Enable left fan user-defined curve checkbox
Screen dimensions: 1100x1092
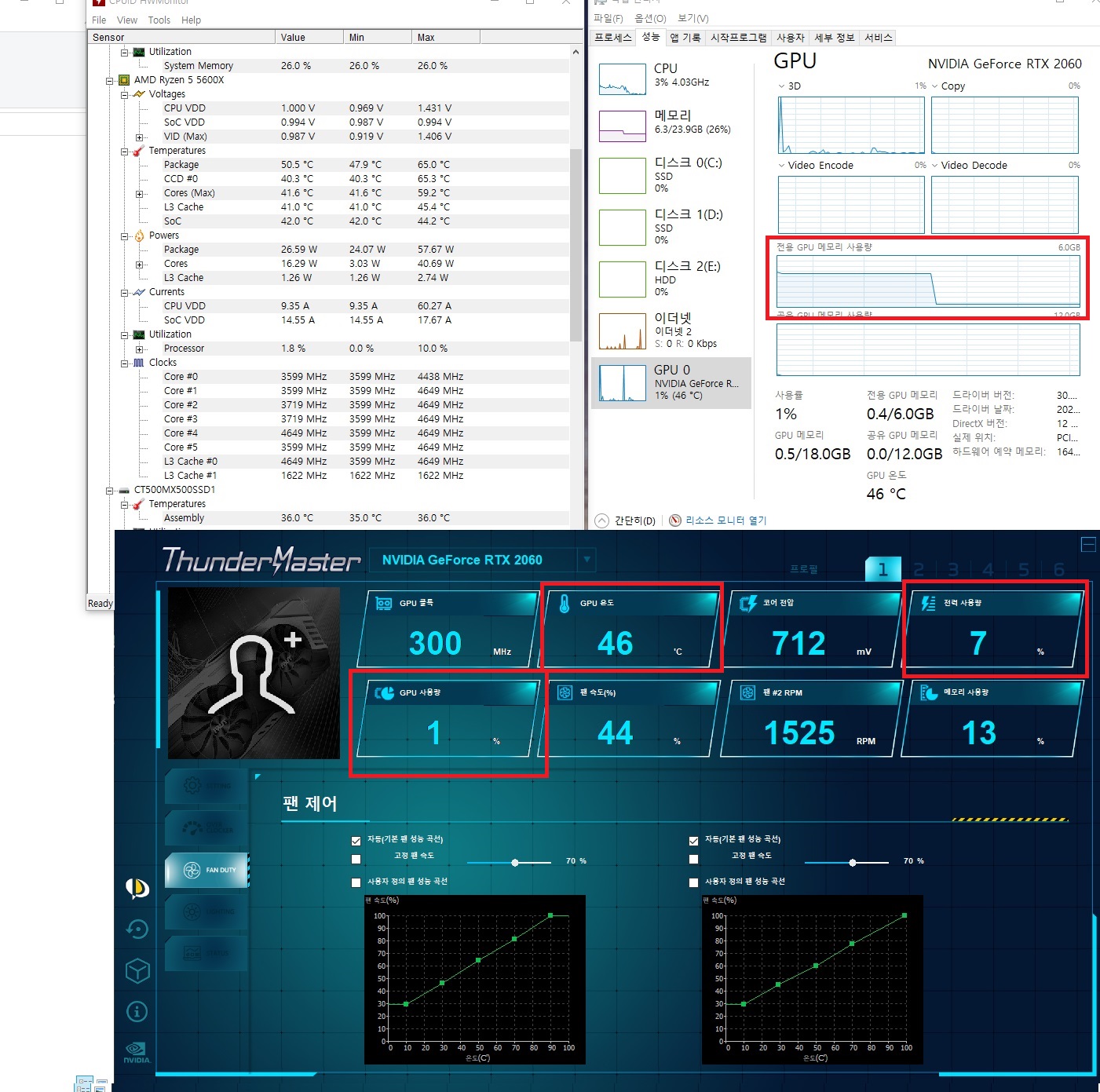[356, 882]
